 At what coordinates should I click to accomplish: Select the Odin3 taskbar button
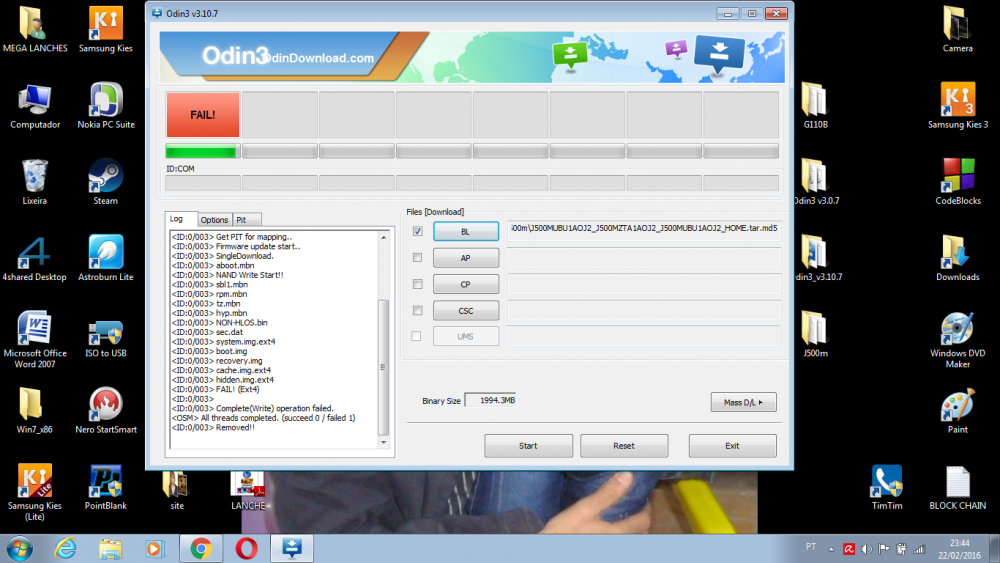click(292, 548)
